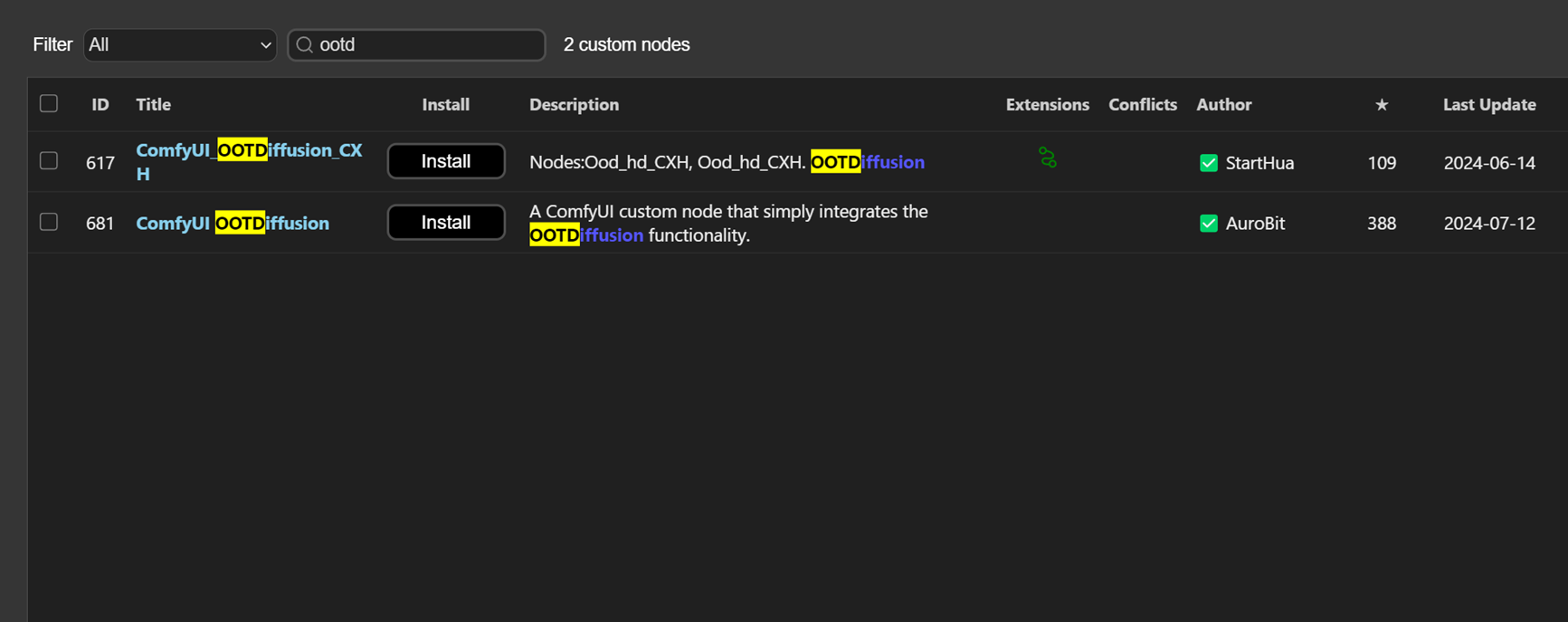Screen dimensions: 1568x622
Task: Click the OOTDiffusion link in row 617 description
Action: [867, 161]
